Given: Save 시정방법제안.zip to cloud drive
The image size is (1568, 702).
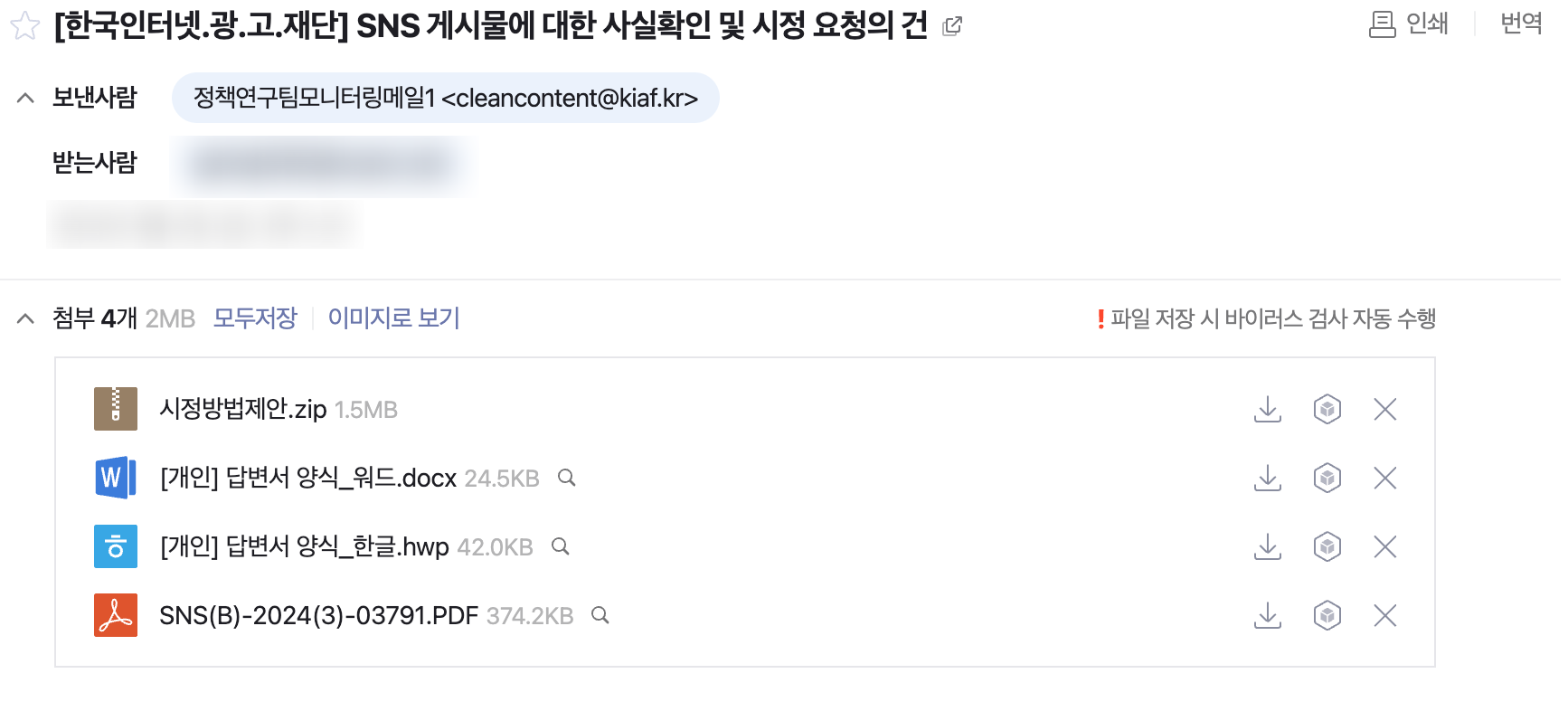Looking at the screenshot, I should (1327, 410).
